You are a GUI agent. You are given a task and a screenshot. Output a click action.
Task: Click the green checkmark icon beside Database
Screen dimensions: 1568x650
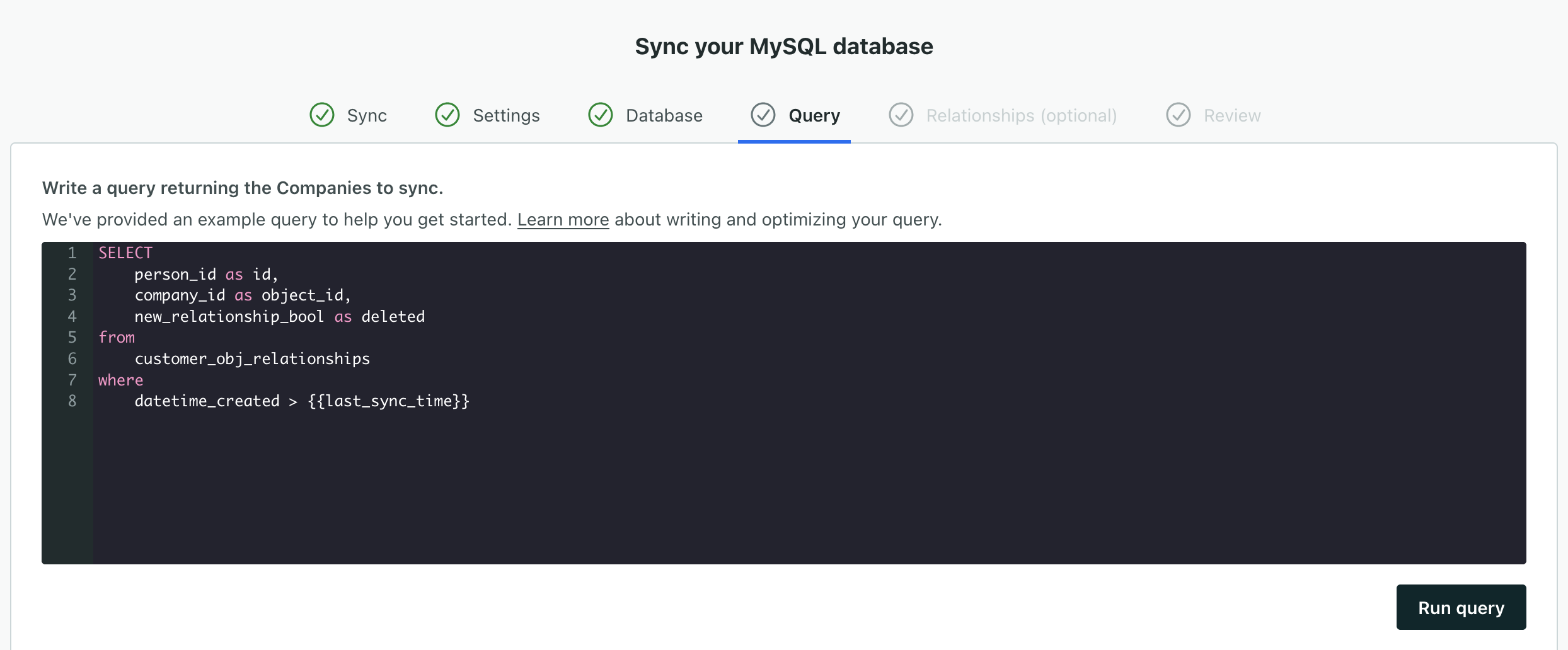click(601, 115)
